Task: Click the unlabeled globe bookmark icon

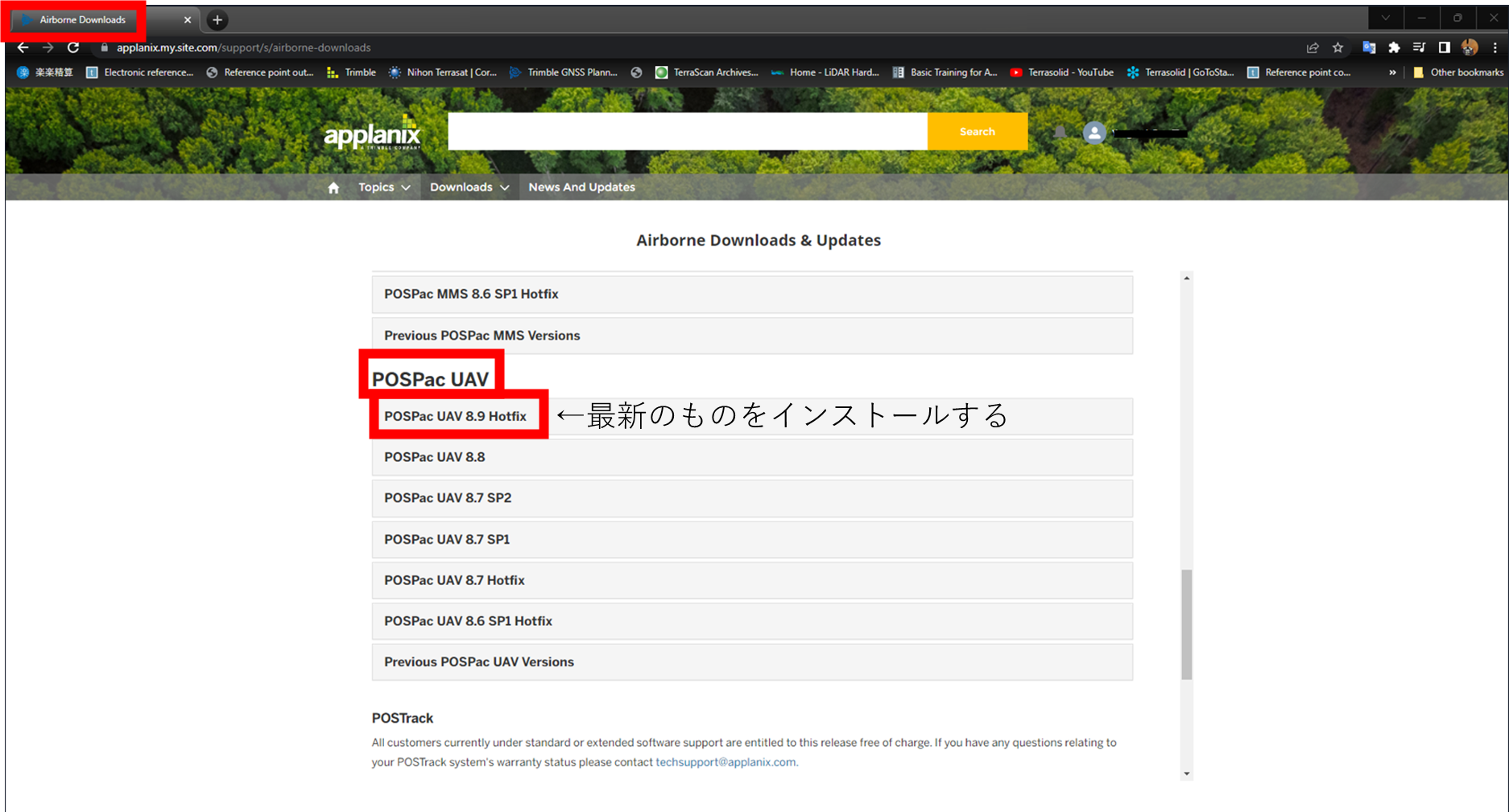Action: 636,72
